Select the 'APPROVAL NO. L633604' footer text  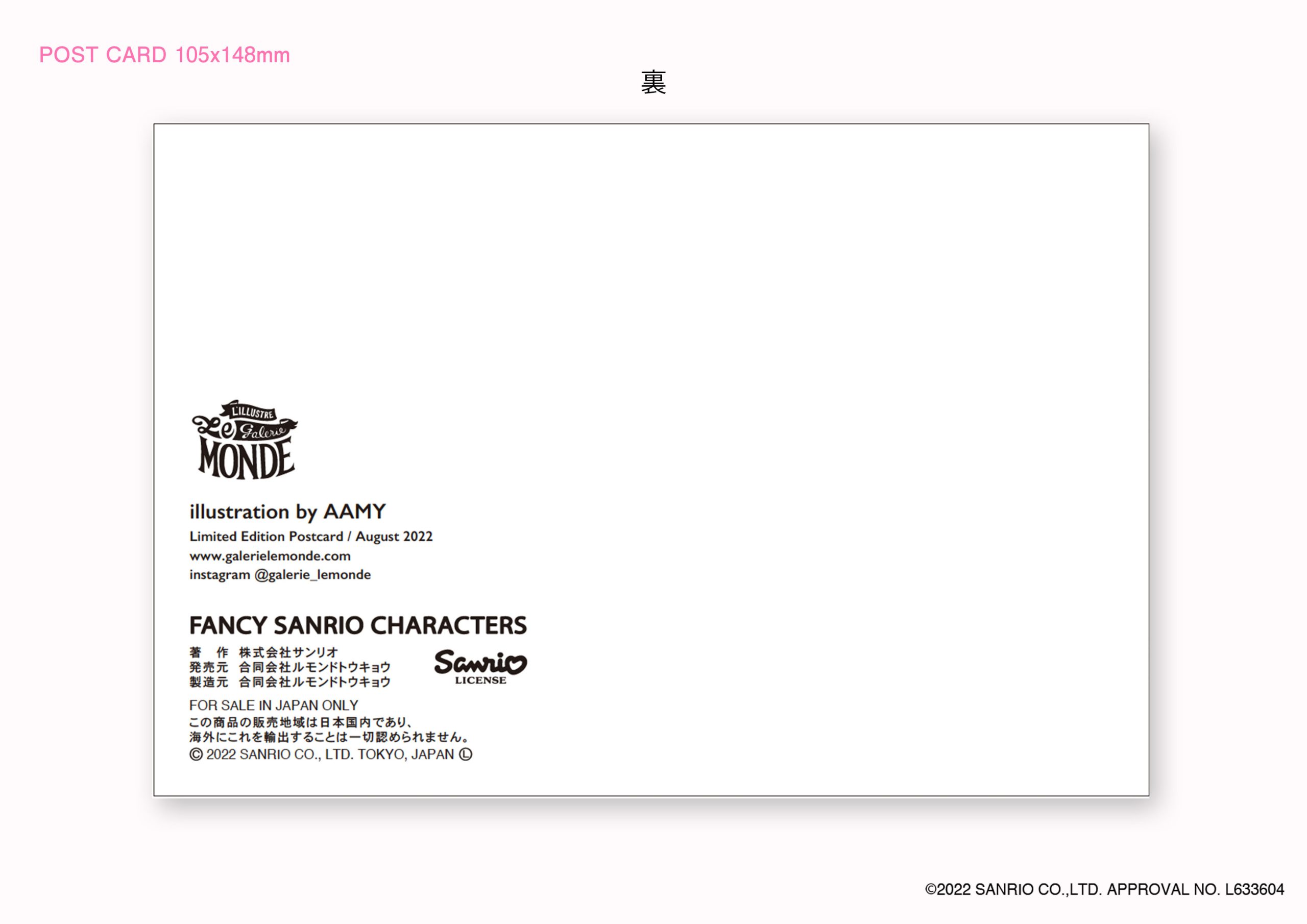[x=1195, y=890]
